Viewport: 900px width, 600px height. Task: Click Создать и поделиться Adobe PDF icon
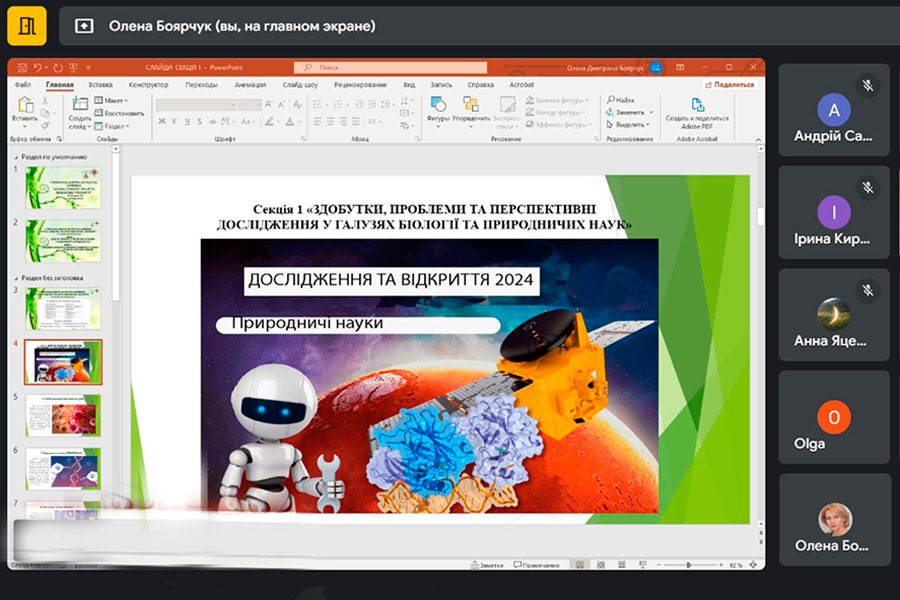(697, 105)
